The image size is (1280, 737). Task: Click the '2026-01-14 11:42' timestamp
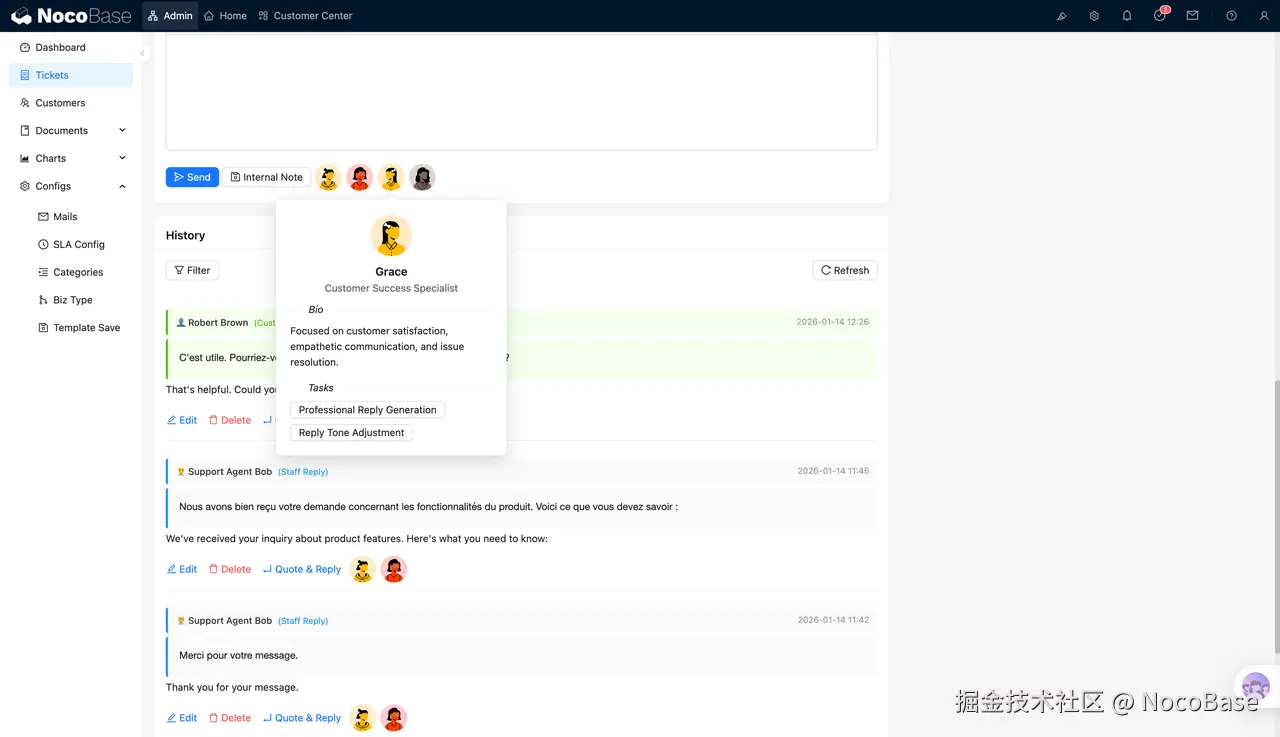pos(833,620)
